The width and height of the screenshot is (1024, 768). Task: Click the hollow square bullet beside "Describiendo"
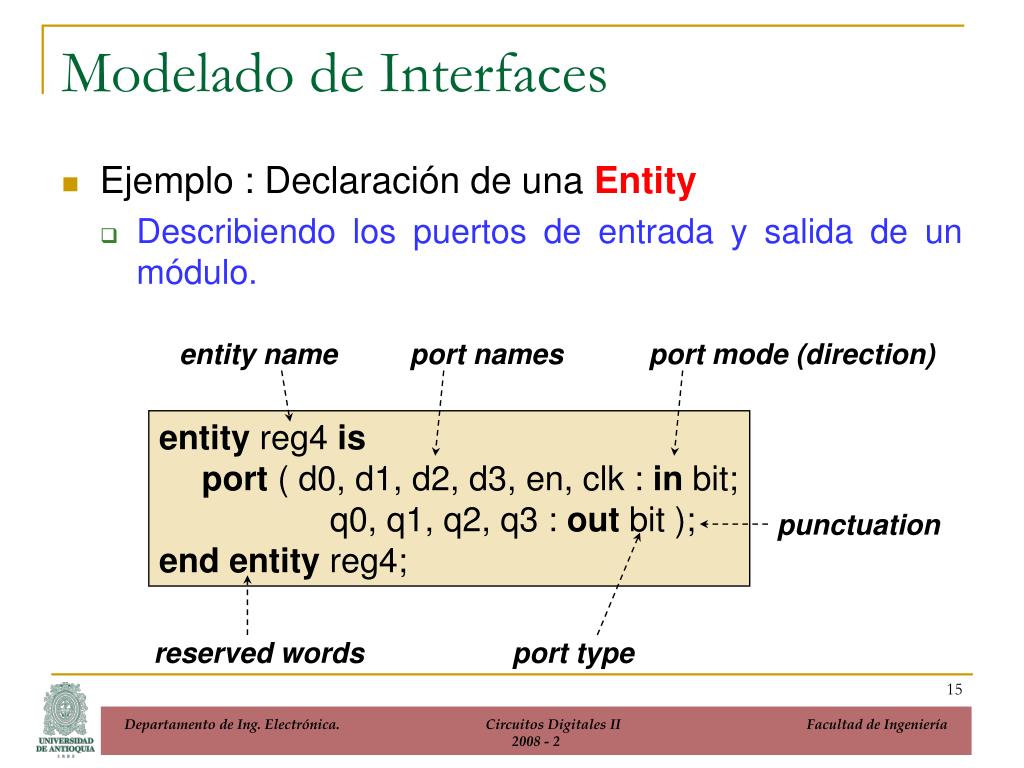click(109, 235)
